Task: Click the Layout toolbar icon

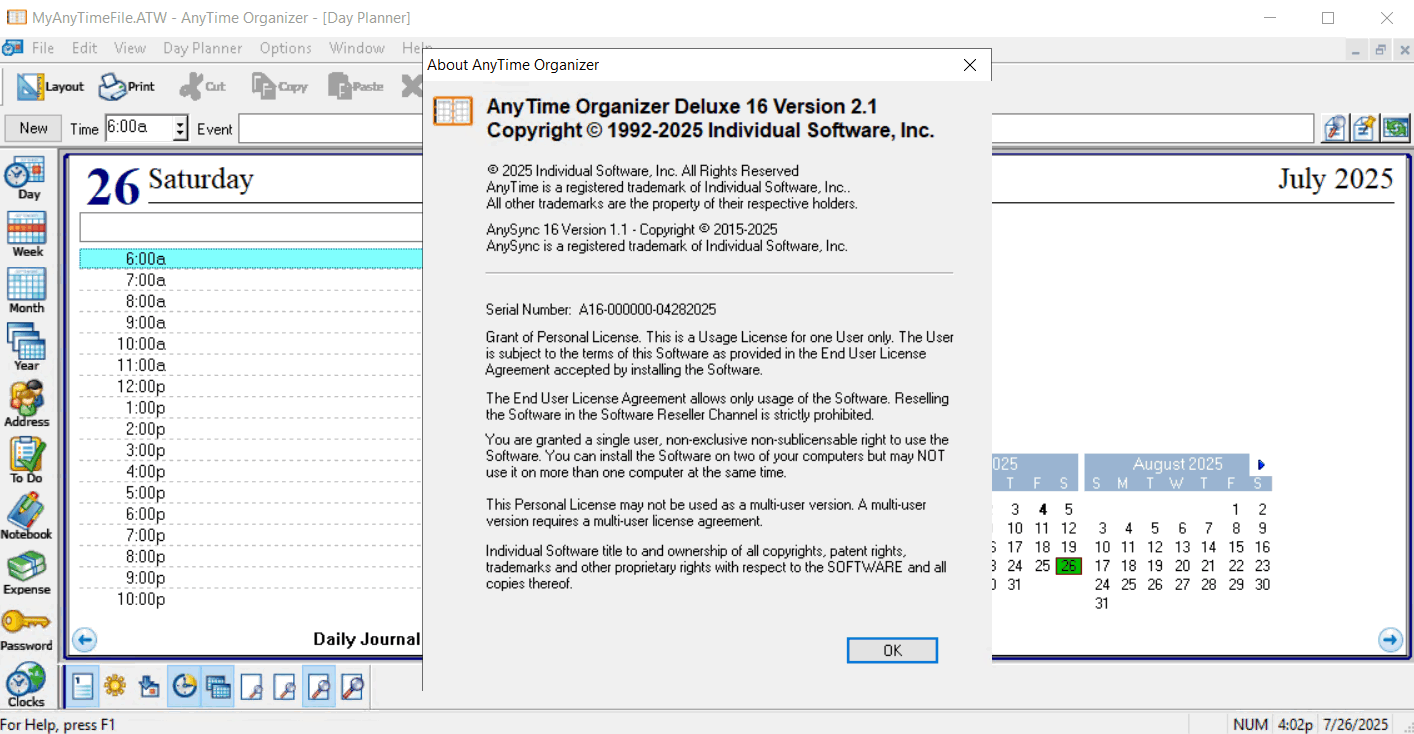Action: [x=50, y=87]
